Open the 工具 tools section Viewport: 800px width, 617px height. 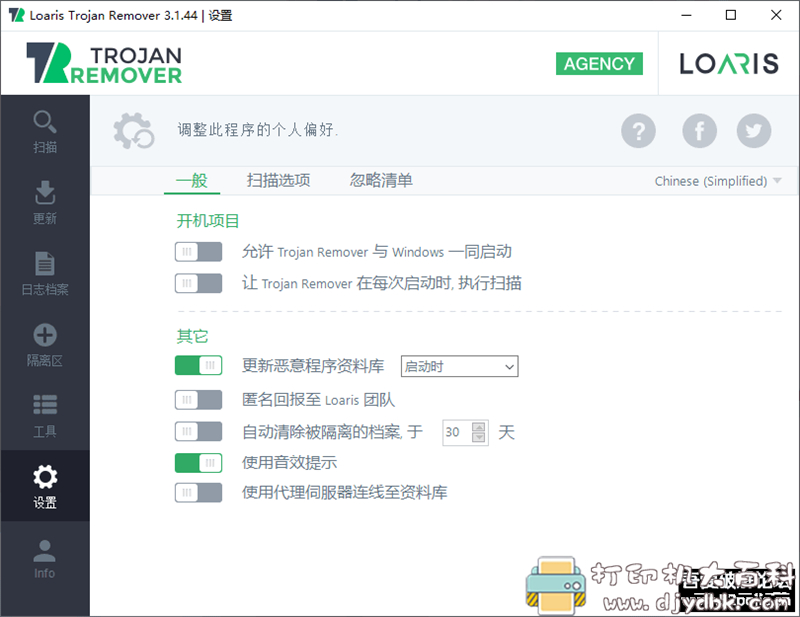coord(45,416)
